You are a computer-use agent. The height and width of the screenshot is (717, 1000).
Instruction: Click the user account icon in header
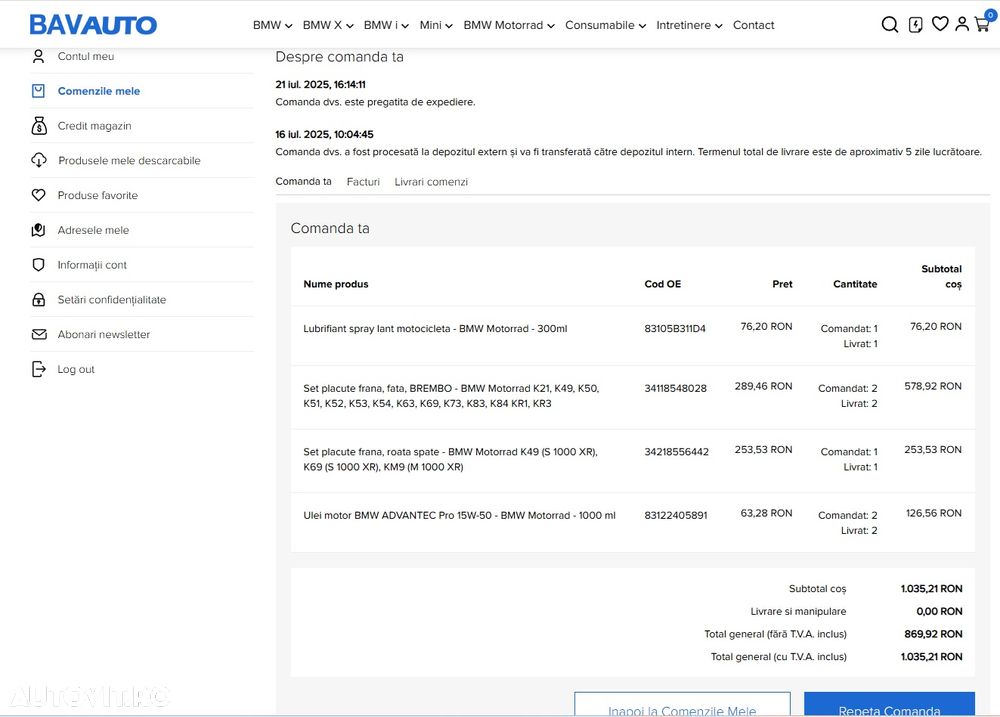[x=961, y=24]
